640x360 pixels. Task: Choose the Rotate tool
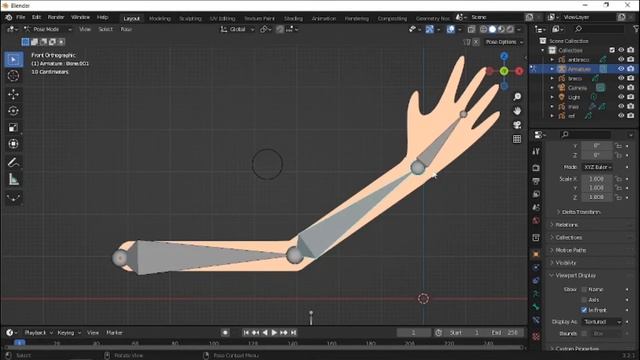pyautogui.click(x=13, y=111)
